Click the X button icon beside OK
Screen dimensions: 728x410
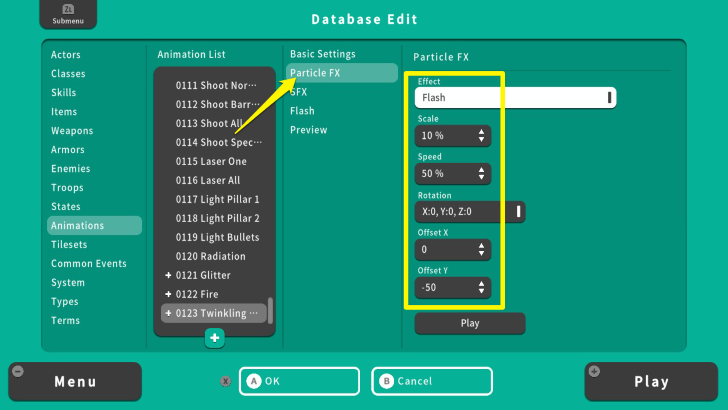226,381
